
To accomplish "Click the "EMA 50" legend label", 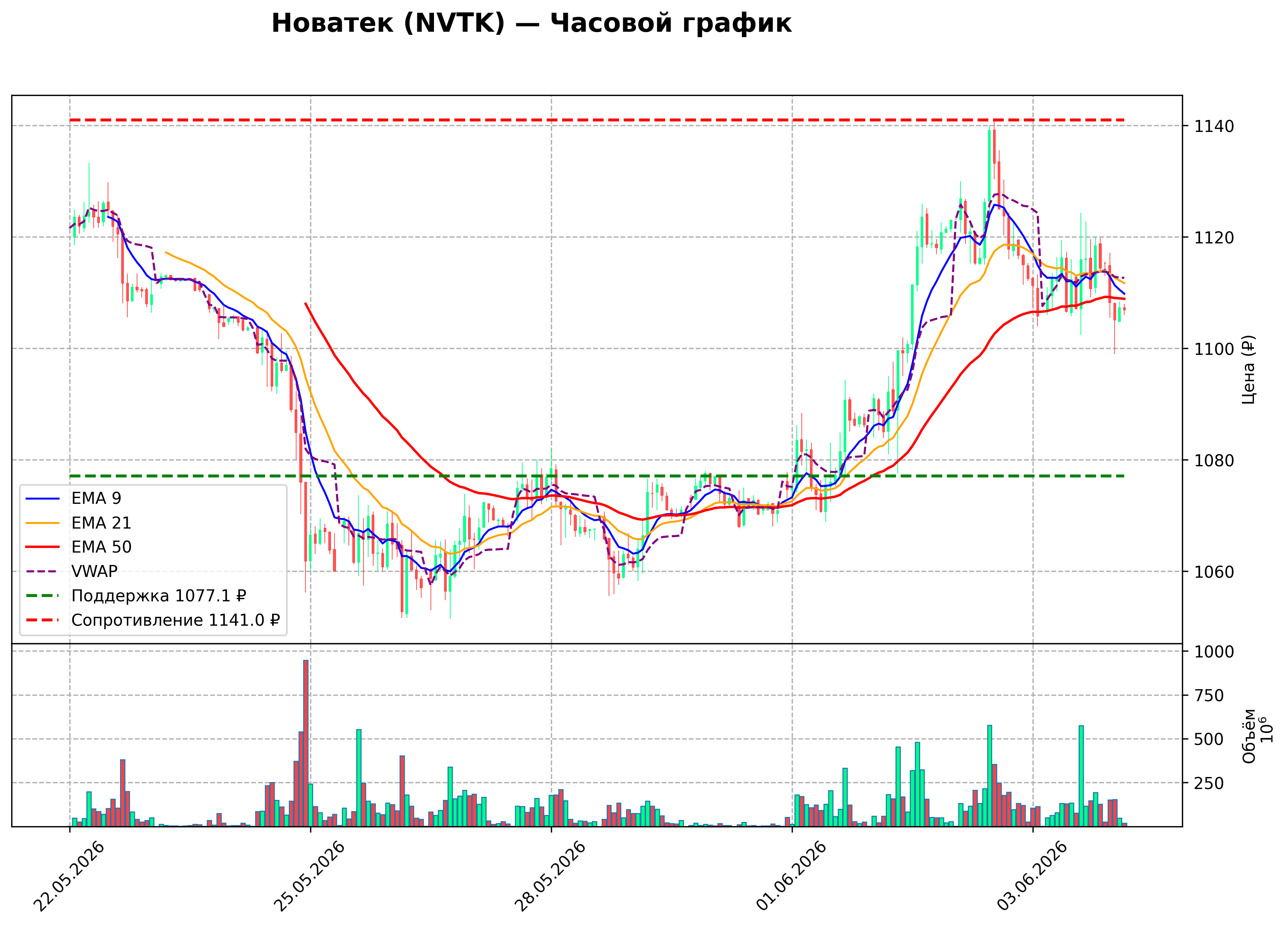I will (101, 547).
